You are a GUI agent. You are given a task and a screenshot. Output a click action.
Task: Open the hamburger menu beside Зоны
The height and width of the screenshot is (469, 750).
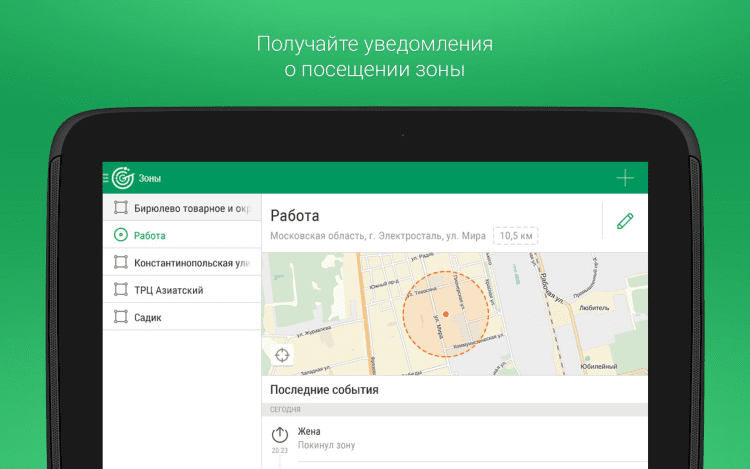click(106, 178)
